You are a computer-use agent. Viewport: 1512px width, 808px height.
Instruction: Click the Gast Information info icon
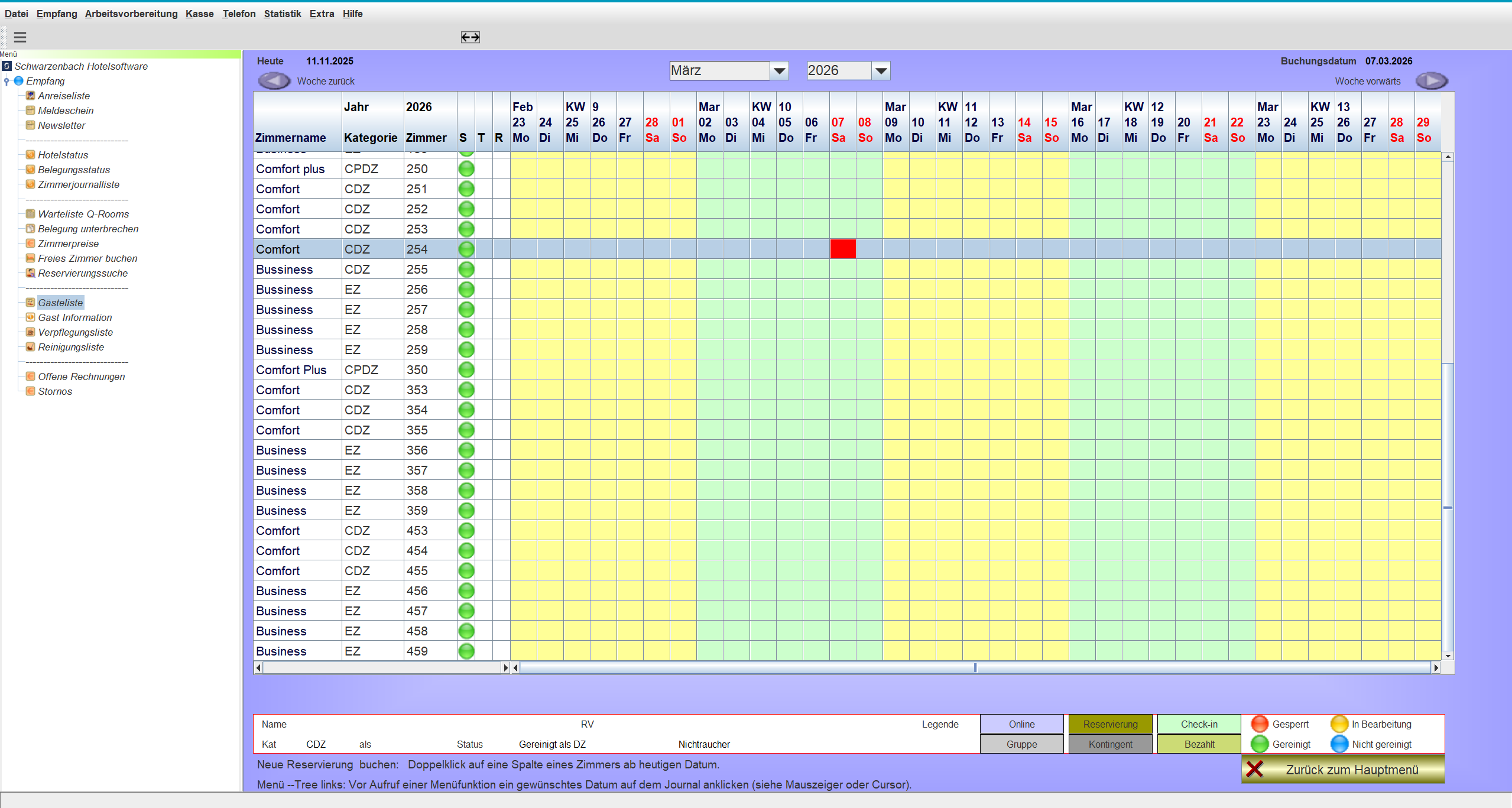(30, 317)
